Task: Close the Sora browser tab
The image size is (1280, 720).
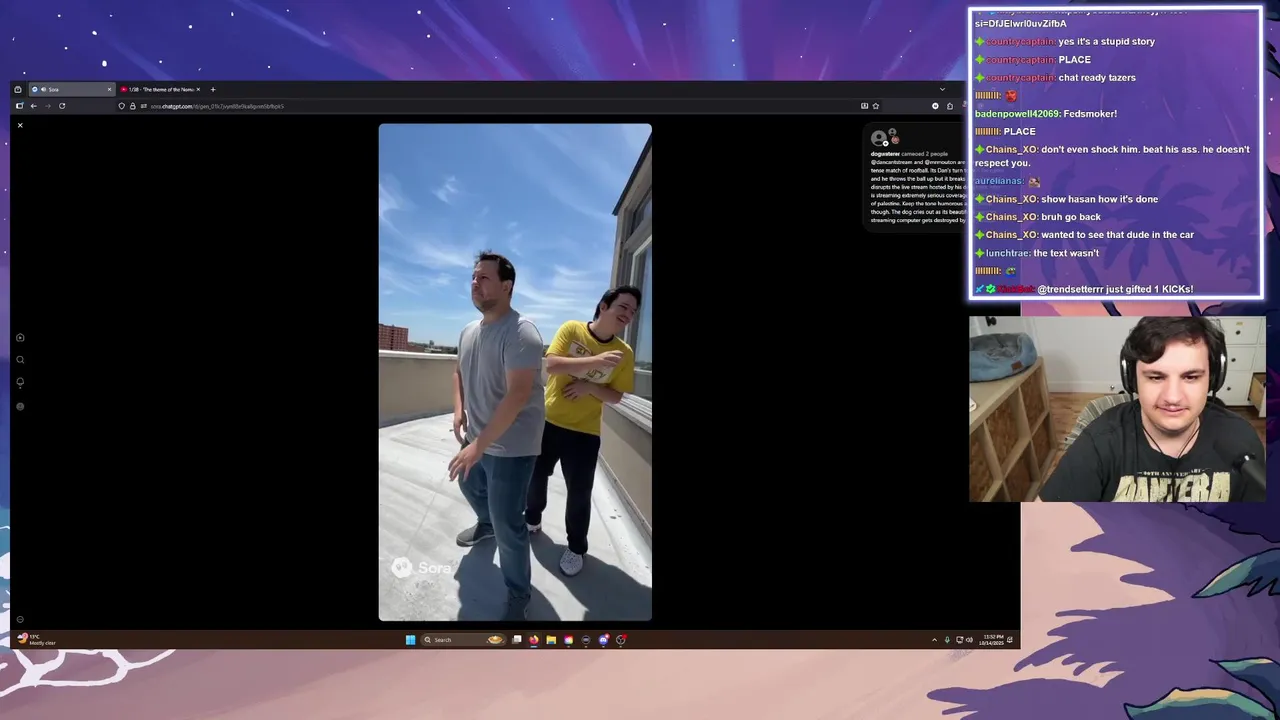Action: 109,90
